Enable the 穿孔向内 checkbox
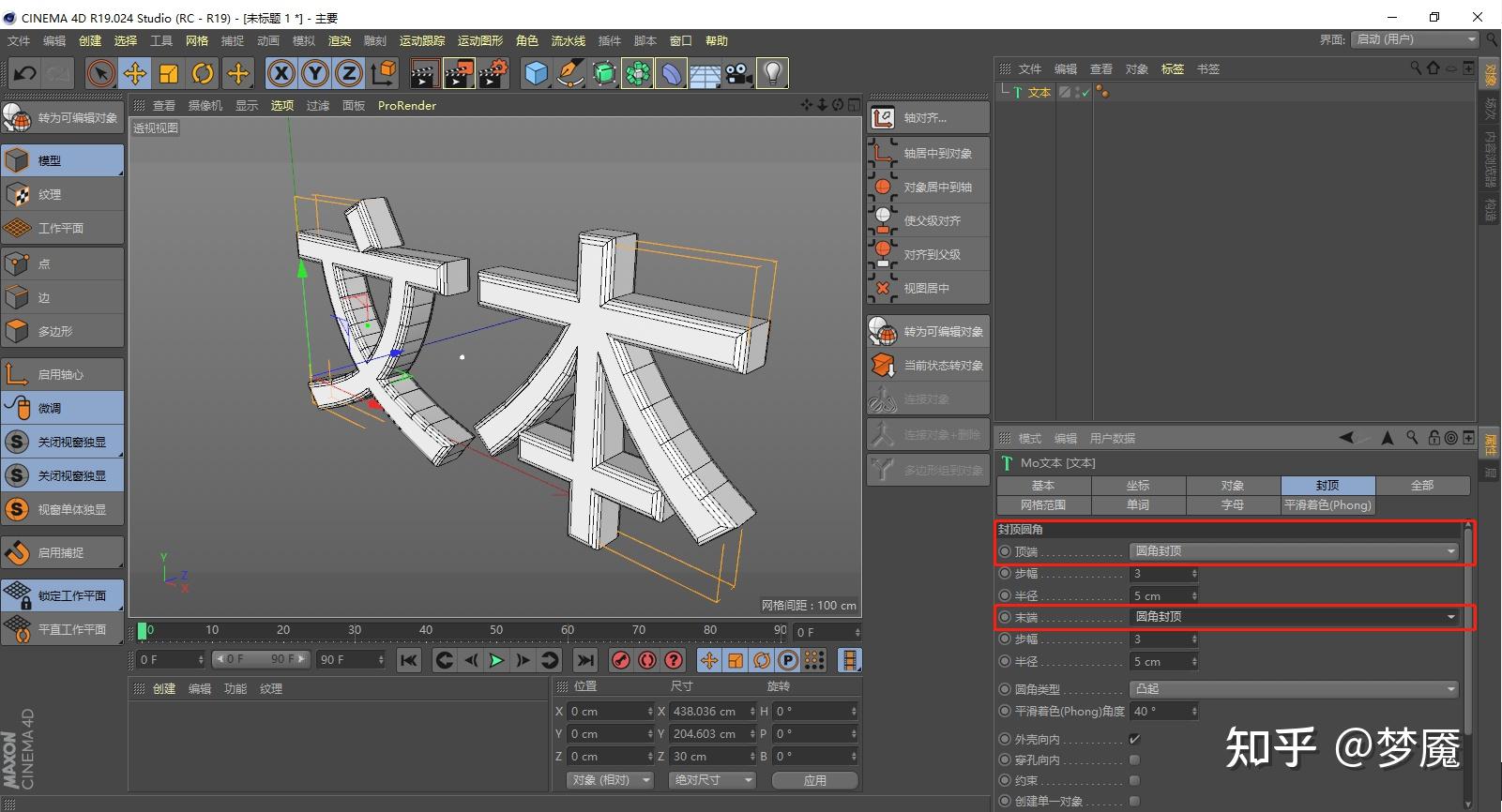The width and height of the screenshot is (1502, 812). (x=1134, y=759)
